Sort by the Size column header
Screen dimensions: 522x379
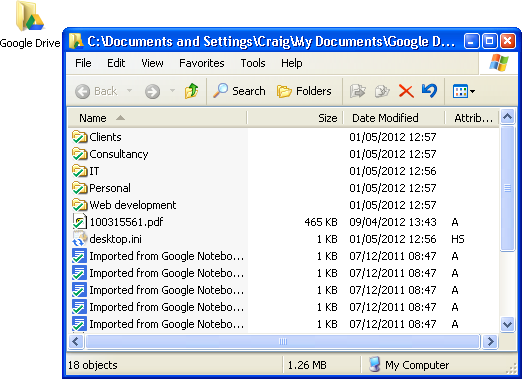click(295, 118)
